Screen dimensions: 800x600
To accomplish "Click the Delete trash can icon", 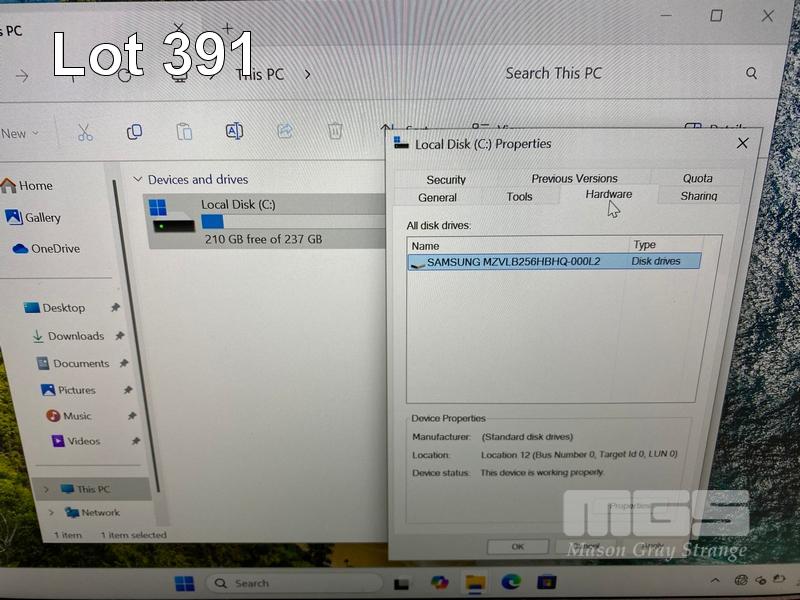I will 335,131.
